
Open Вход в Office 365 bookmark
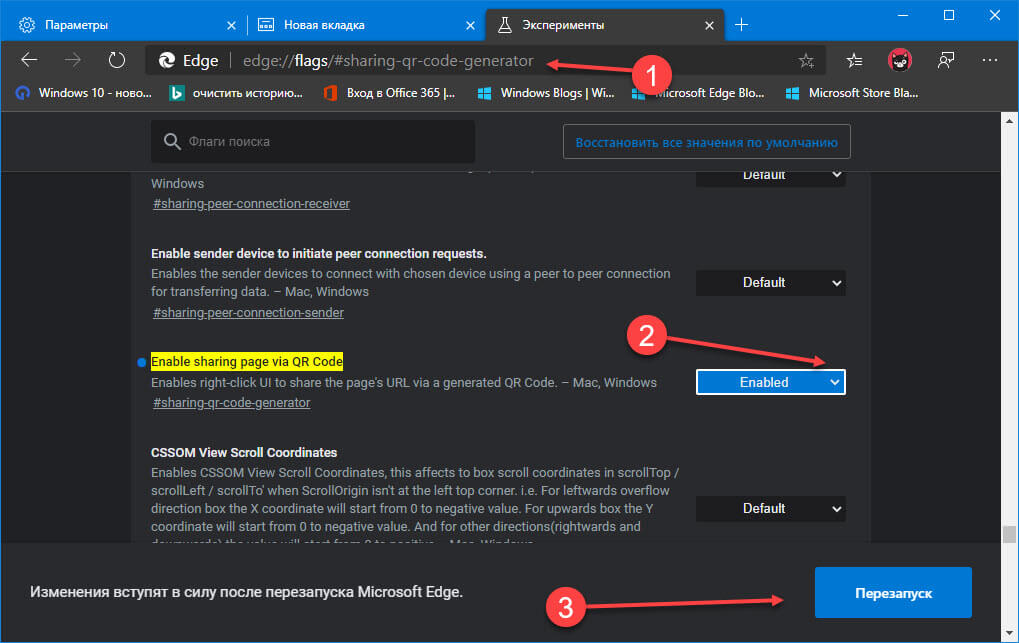click(x=390, y=93)
